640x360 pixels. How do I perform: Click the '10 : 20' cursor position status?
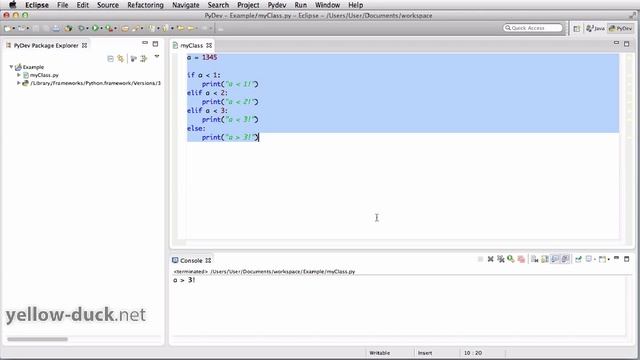473,353
